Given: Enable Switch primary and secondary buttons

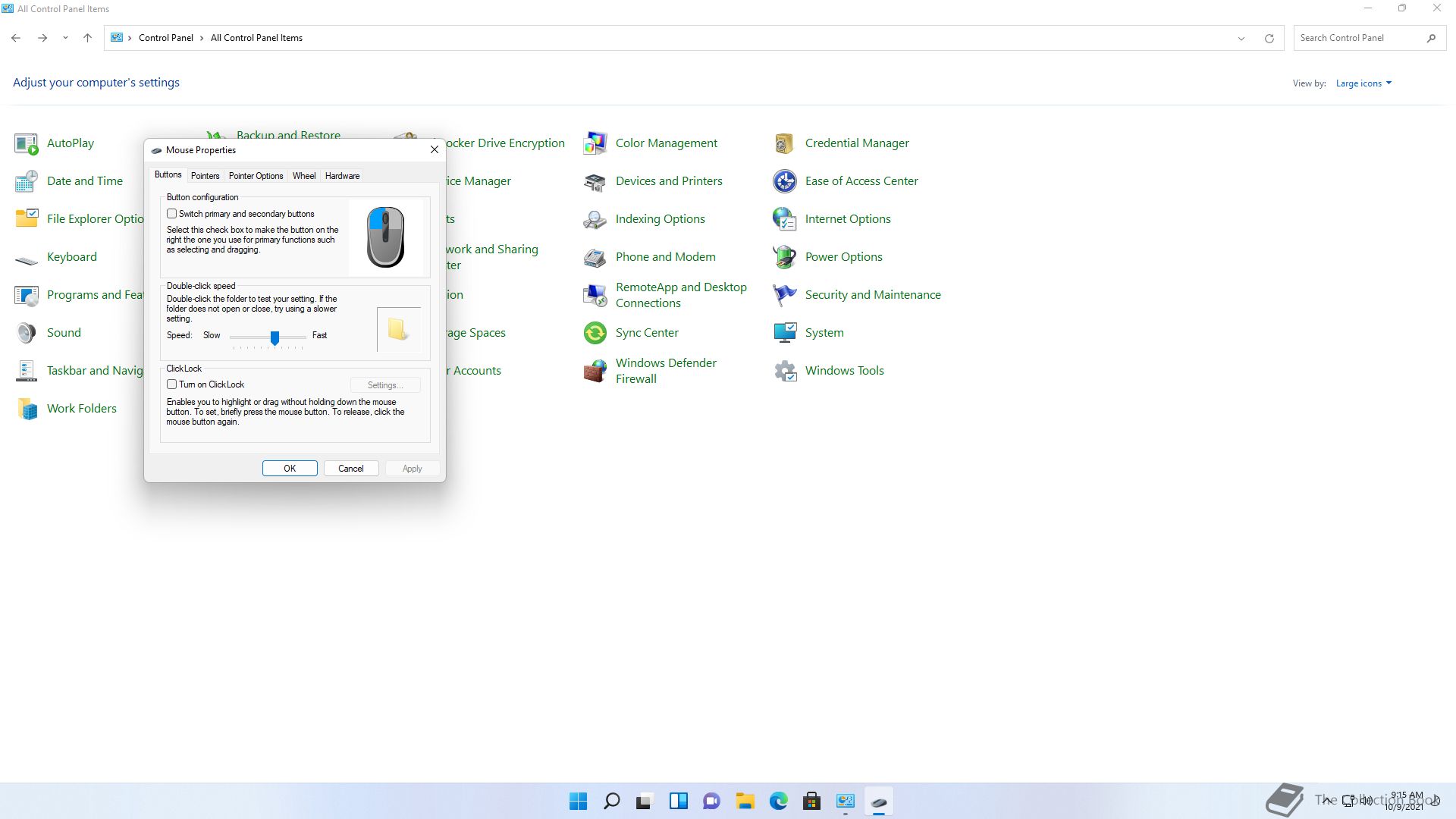Looking at the screenshot, I should coord(172,214).
